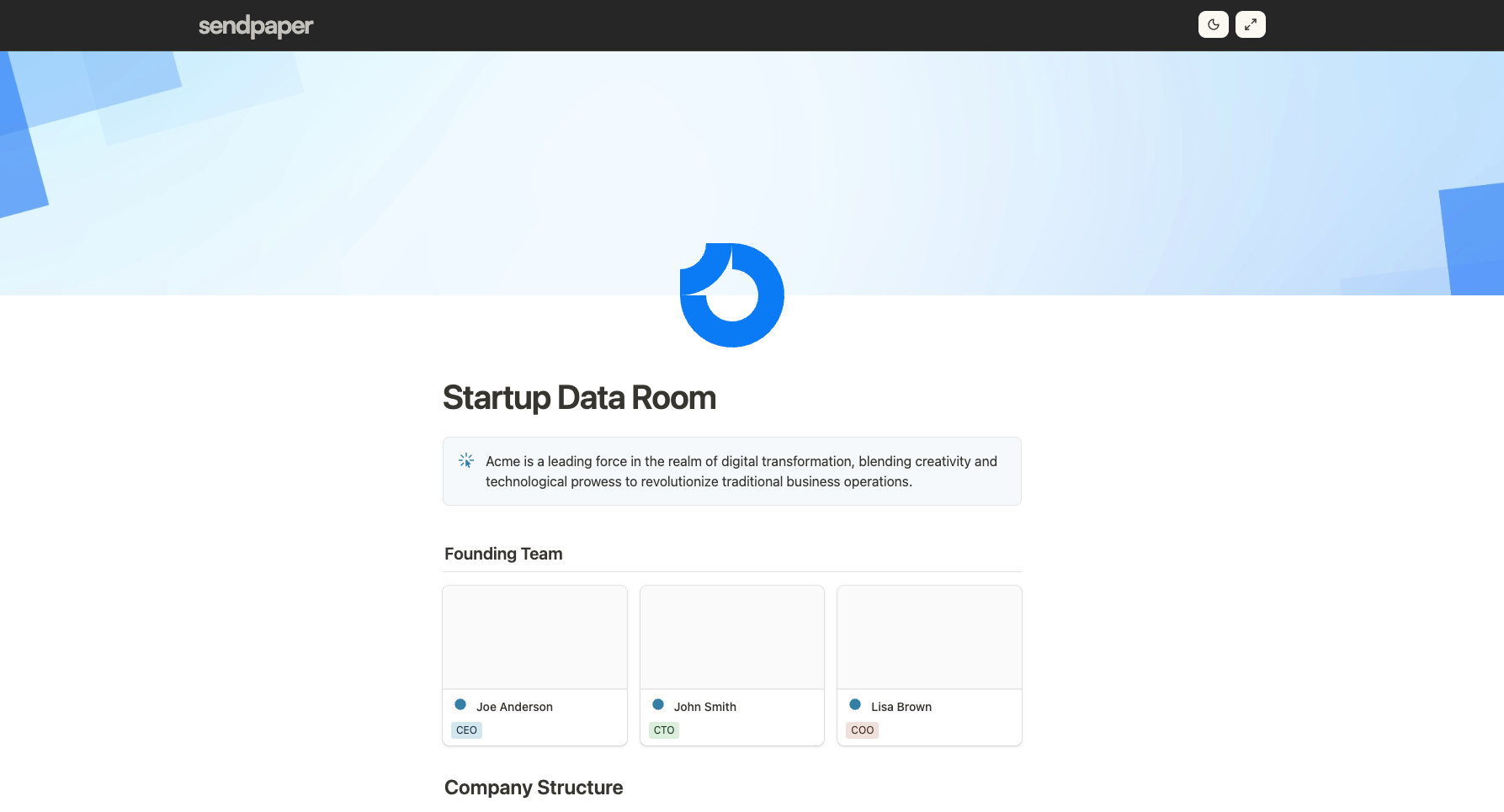Click the Founding Team section heading
This screenshot has width=1504, height=812.
click(503, 554)
